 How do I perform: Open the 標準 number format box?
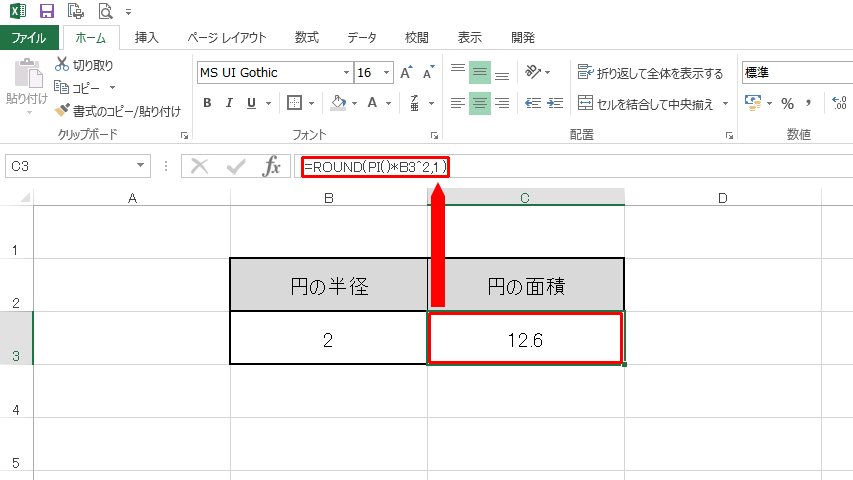798,72
